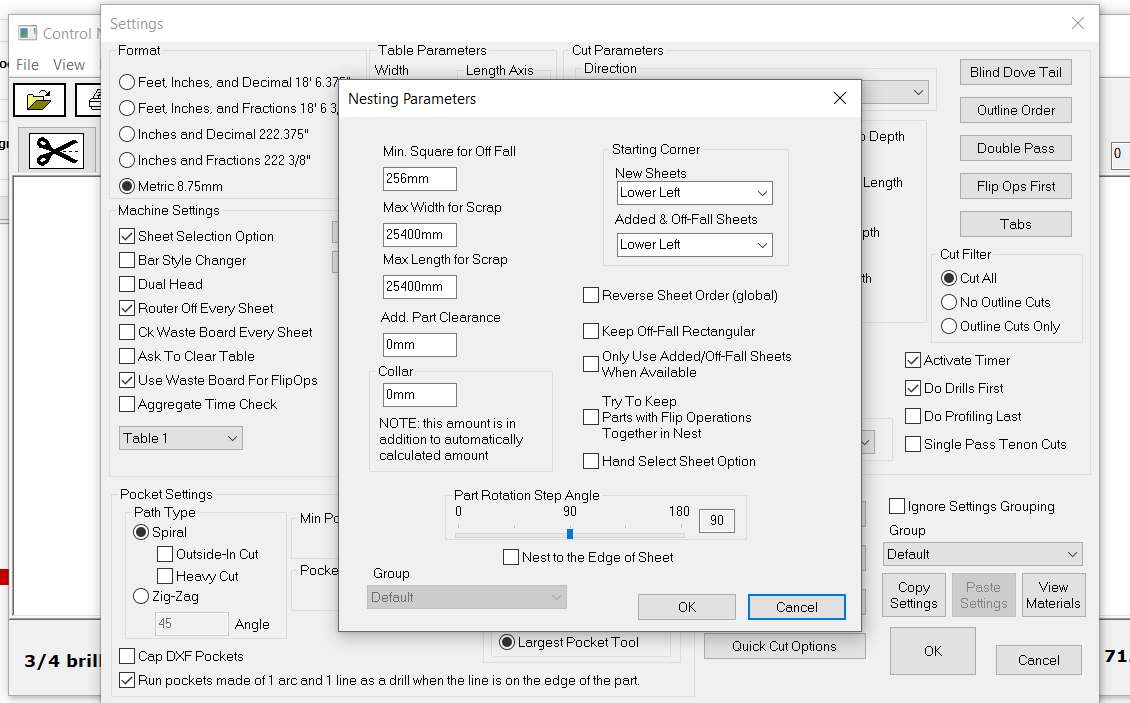1130x703 pixels.
Task: Open the File menu
Action: [27, 64]
